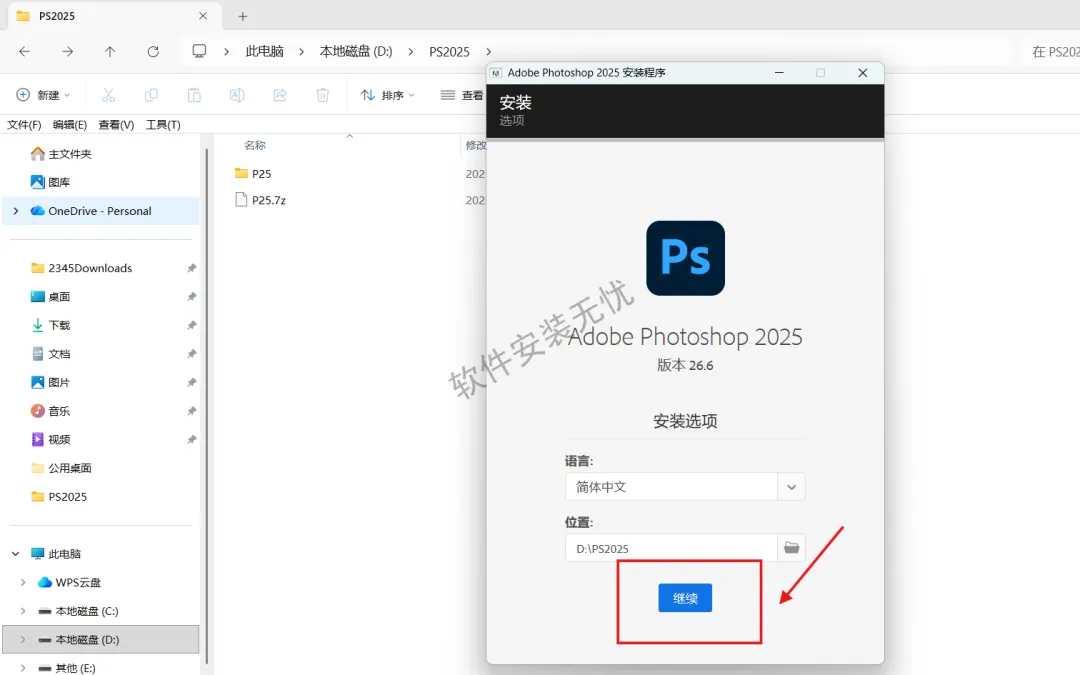
Task: Close the PS2025 Explorer tab
Action: [x=202, y=16]
